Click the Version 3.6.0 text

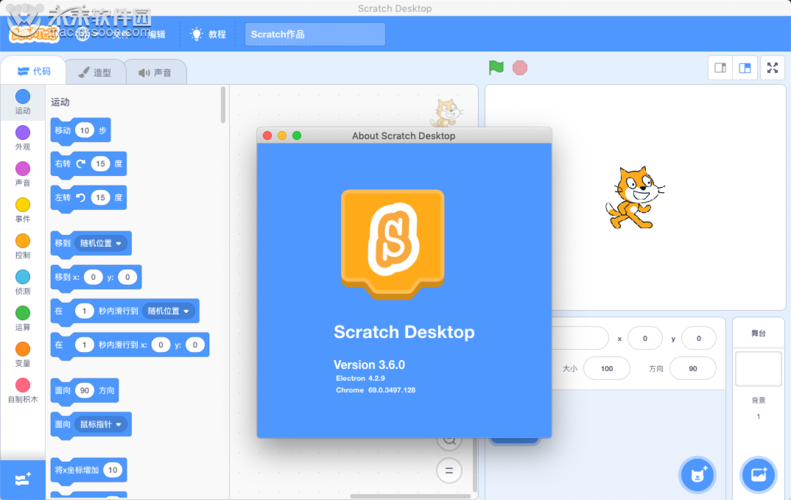tap(369, 365)
